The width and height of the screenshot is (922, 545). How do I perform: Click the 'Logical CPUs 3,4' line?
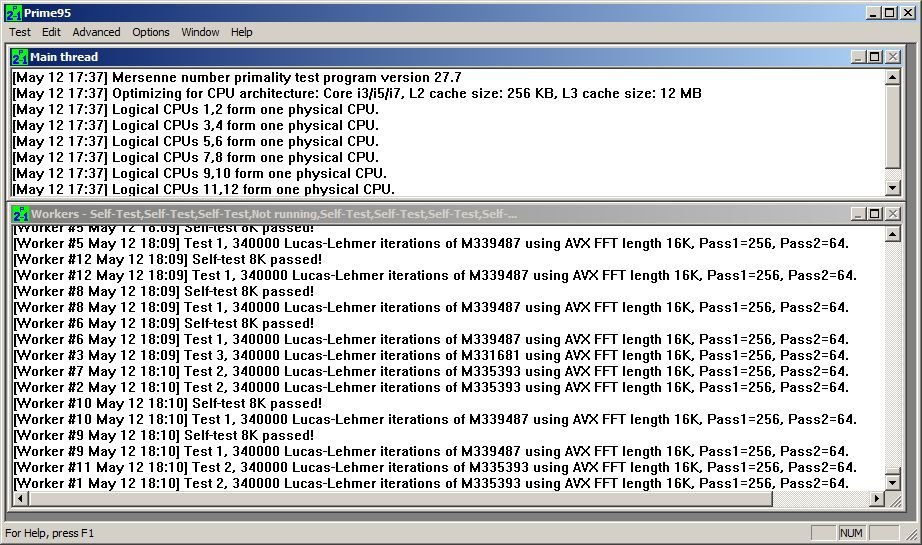pos(196,125)
